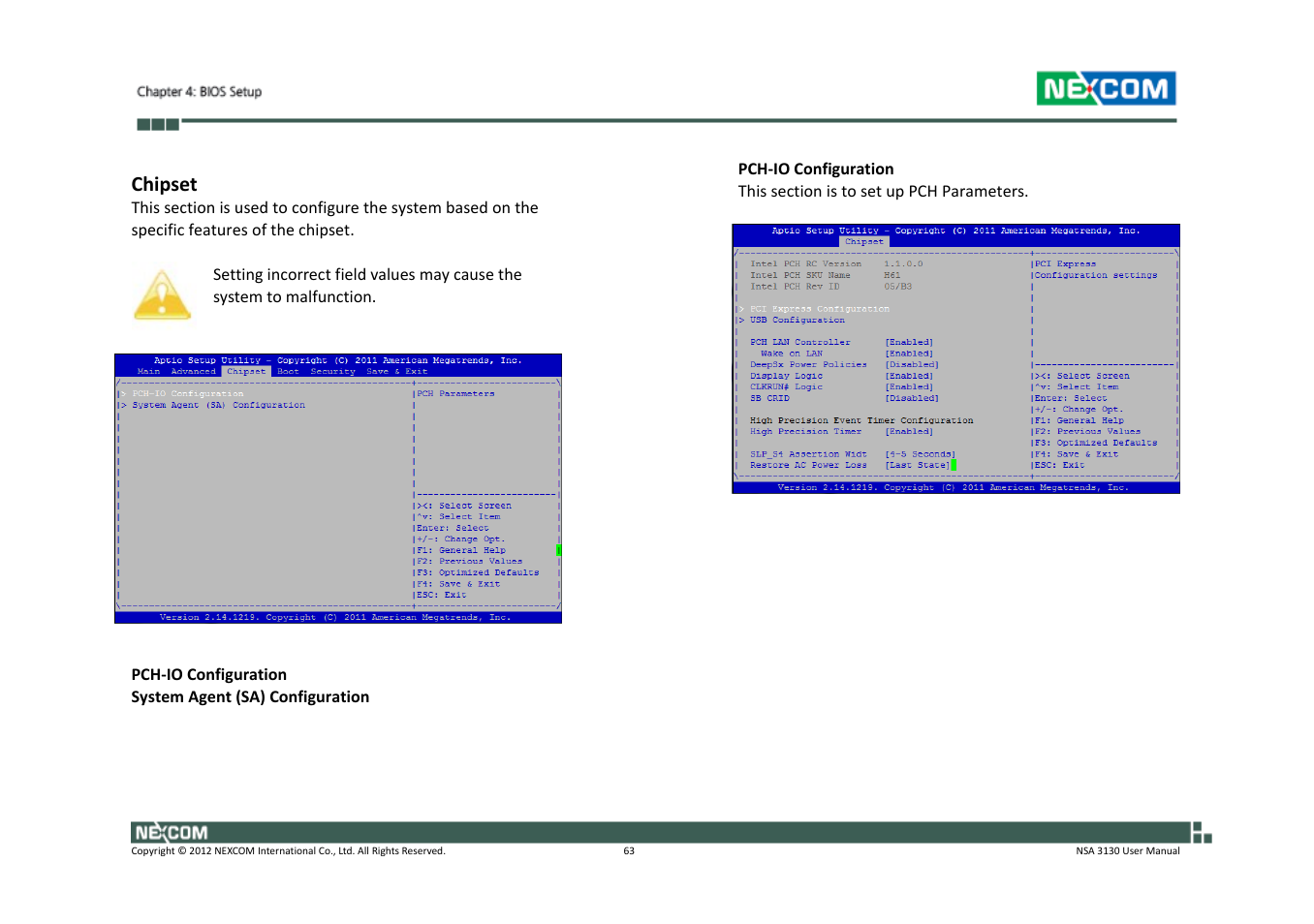Click NSA 3130 User Manual footer text
Screen dimensions: 1314x924
point(1128,851)
